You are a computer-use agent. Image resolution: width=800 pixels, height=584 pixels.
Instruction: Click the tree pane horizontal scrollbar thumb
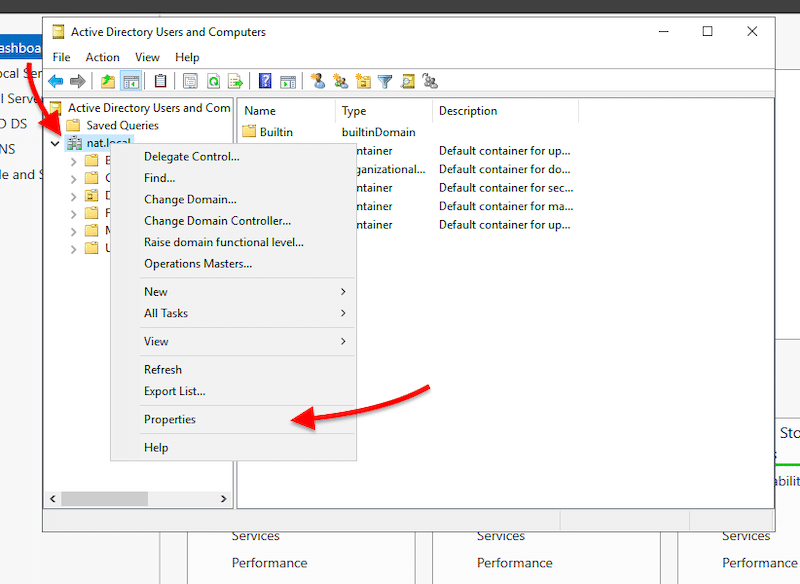click(x=105, y=499)
